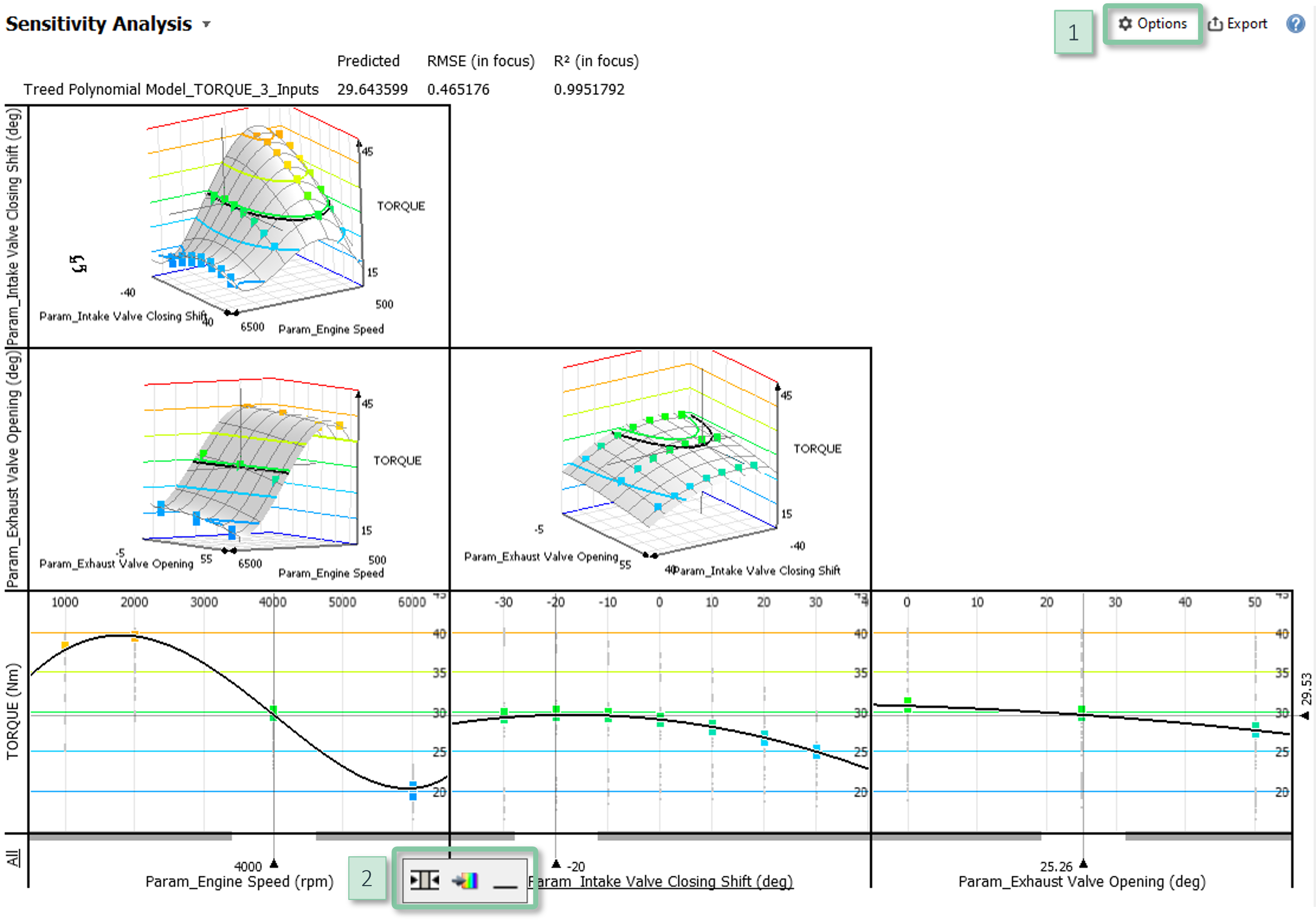The height and width of the screenshot is (920, 1316).
Task: Click the rotate icon beside top 3D plot
Action: pyautogui.click(x=78, y=264)
